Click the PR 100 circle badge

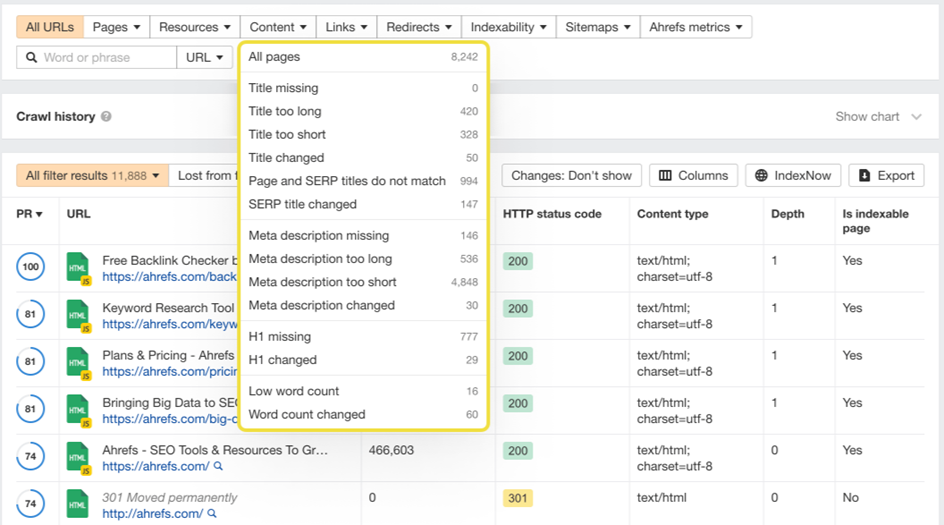coord(31,267)
